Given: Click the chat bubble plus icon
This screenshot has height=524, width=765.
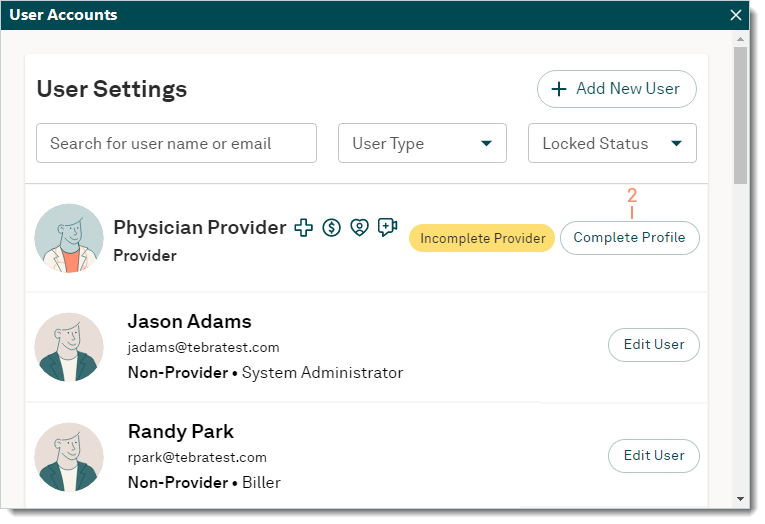Looking at the screenshot, I should pos(388,228).
